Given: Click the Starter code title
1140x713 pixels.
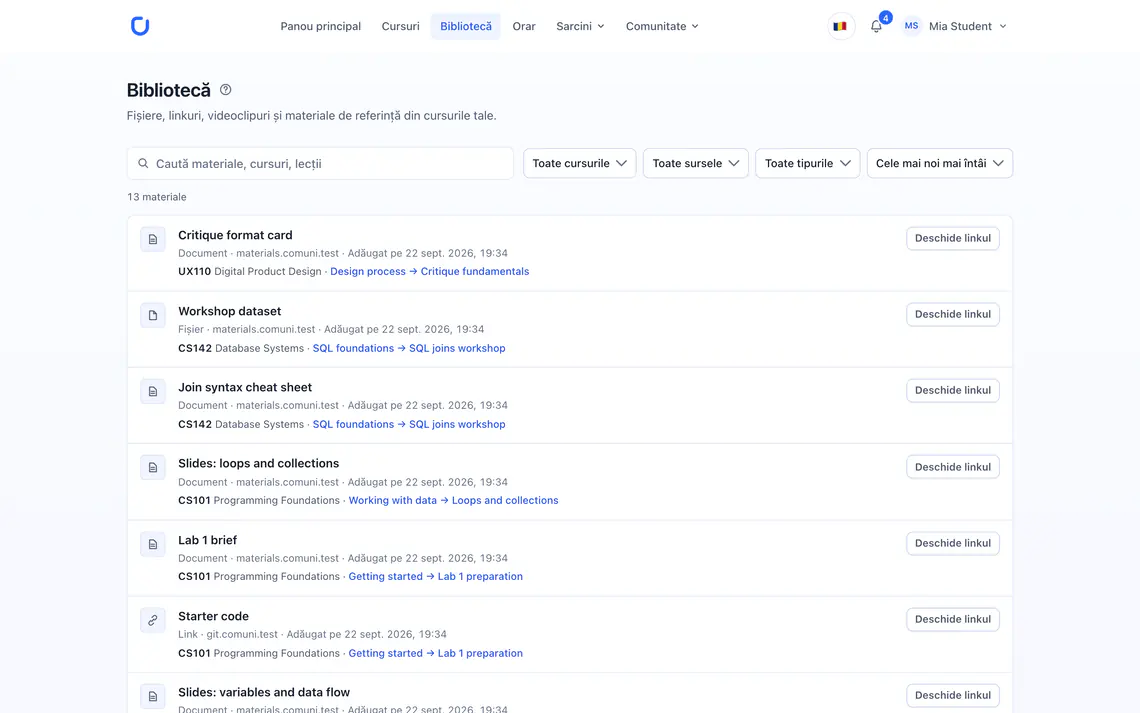Looking at the screenshot, I should [x=214, y=616].
